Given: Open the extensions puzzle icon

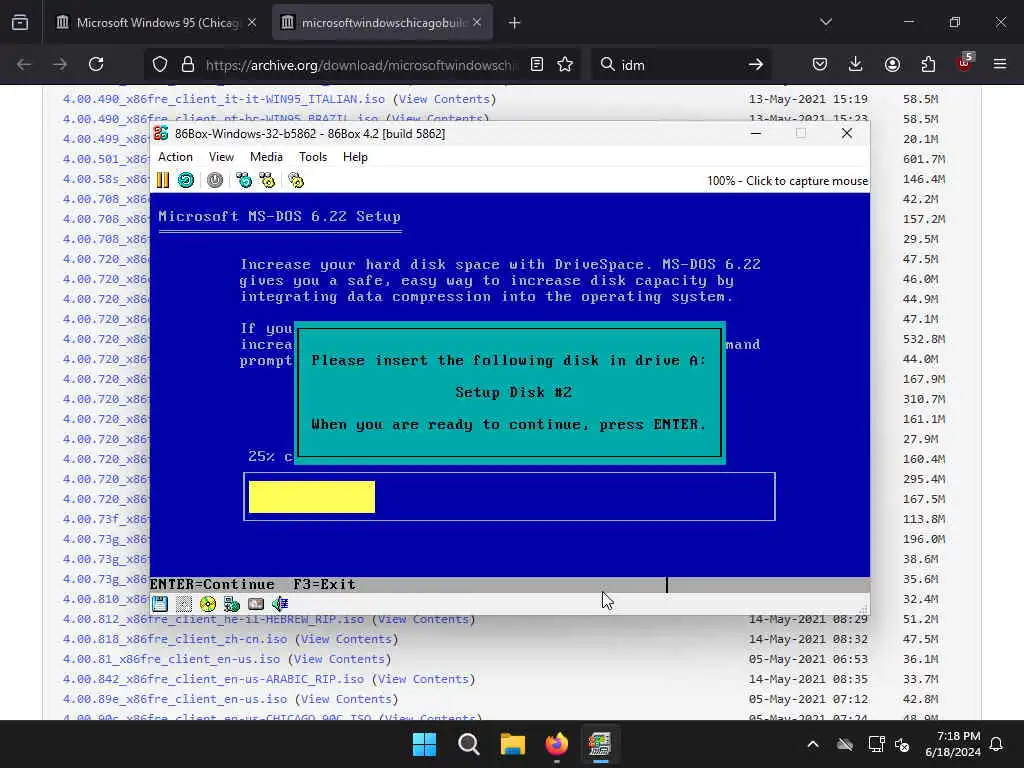Looking at the screenshot, I should 928,64.
